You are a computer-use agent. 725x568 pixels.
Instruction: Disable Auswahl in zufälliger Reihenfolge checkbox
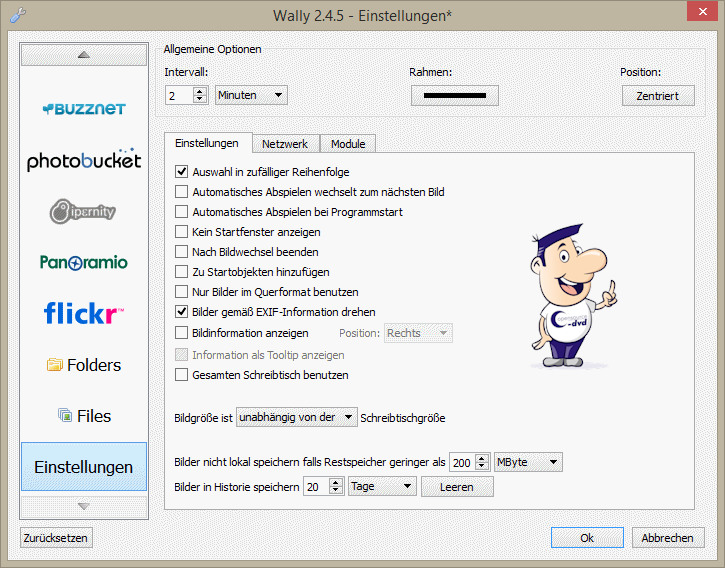pos(182,172)
